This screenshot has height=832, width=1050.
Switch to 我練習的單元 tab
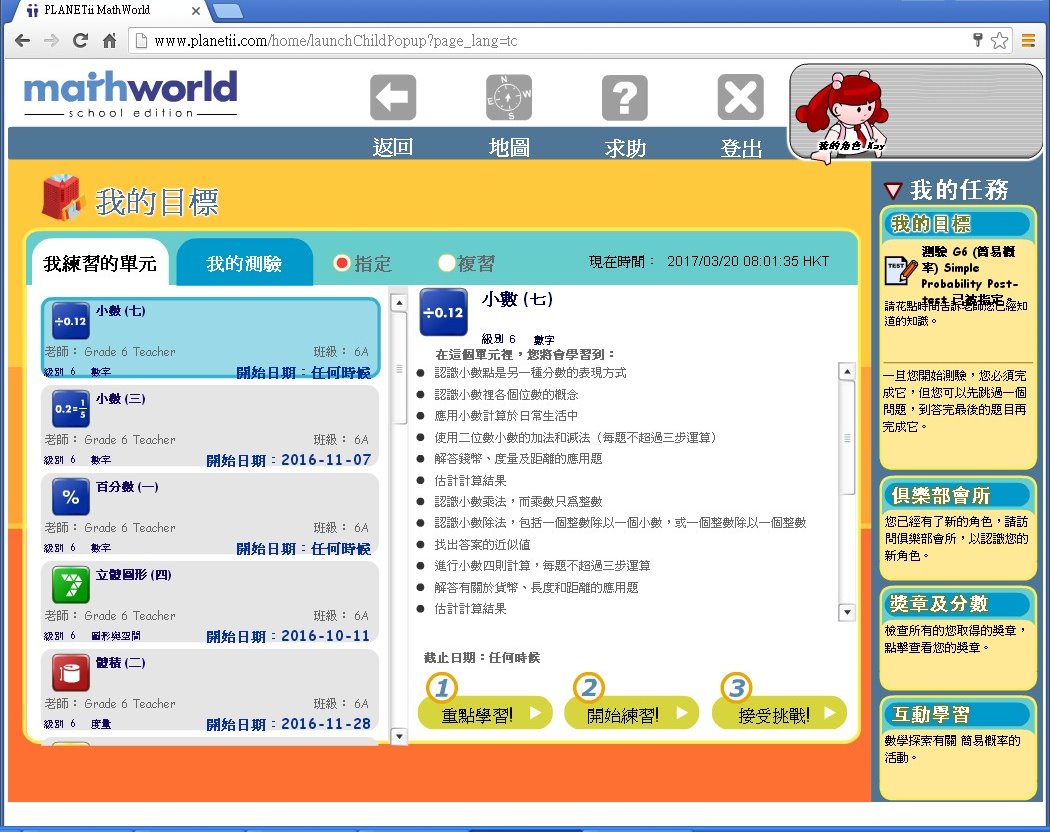pyautogui.click(x=100, y=264)
